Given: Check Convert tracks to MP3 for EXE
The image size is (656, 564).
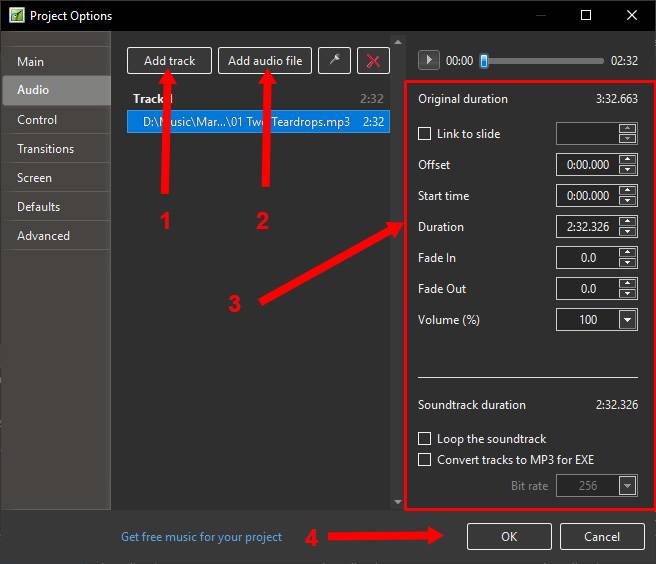Looking at the screenshot, I should pos(424,459).
